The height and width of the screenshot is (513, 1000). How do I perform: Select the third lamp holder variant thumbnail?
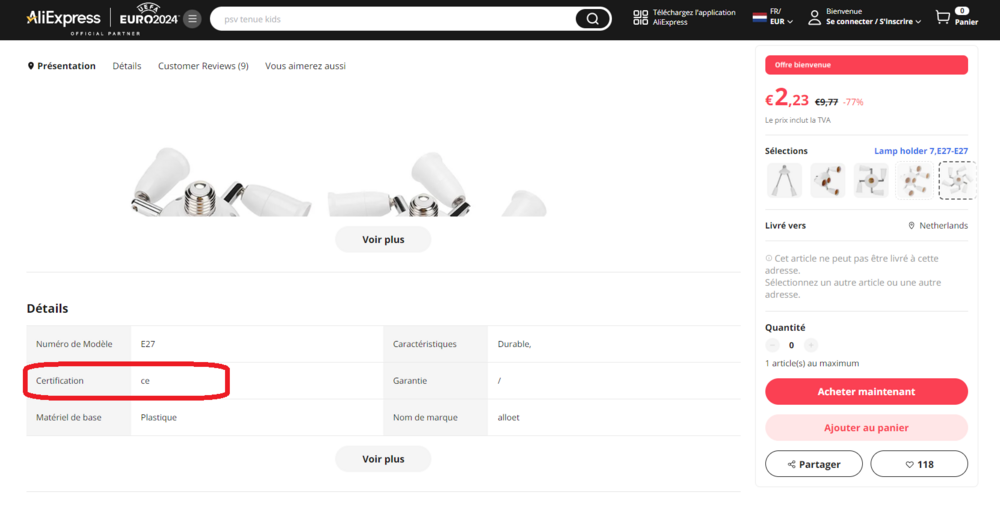871,181
